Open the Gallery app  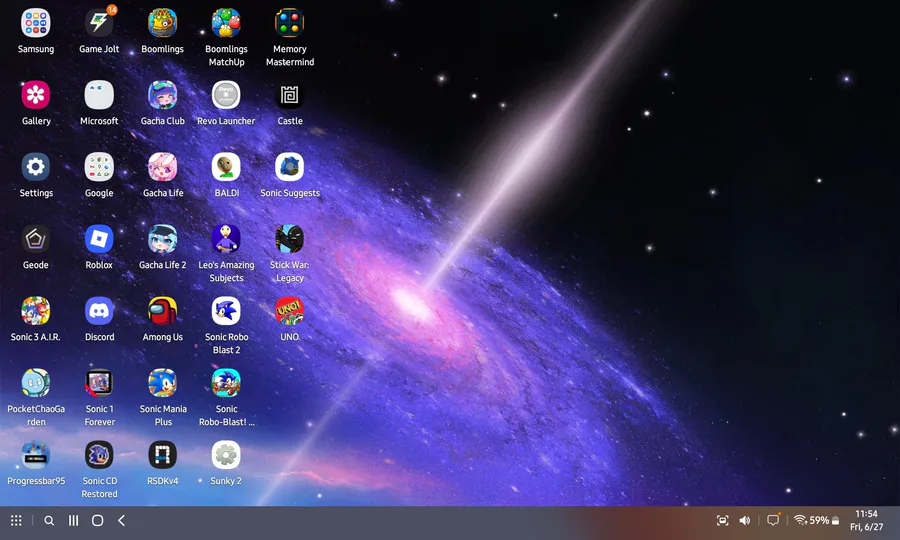click(x=36, y=95)
